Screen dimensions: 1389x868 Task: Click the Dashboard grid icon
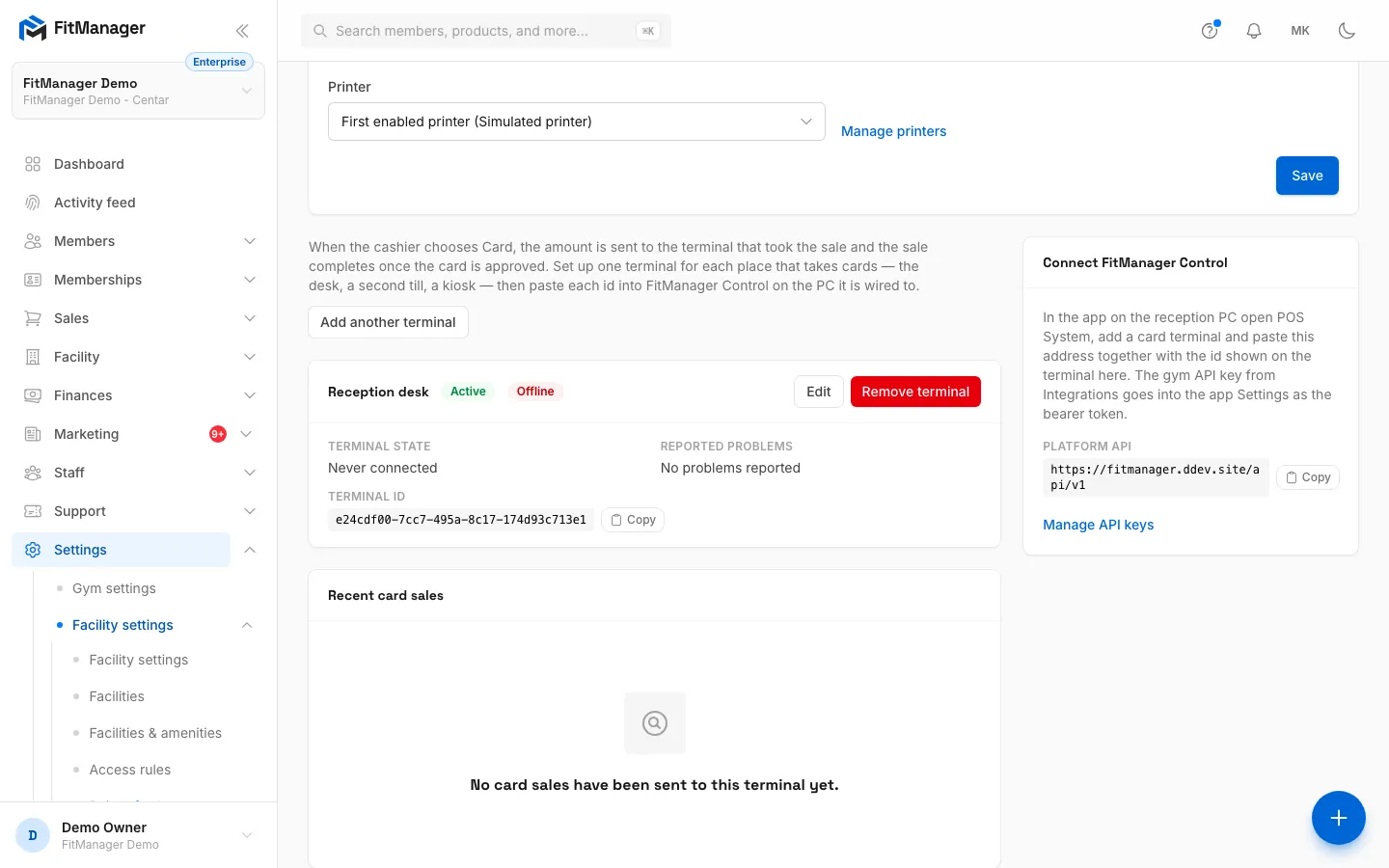pyautogui.click(x=33, y=164)
